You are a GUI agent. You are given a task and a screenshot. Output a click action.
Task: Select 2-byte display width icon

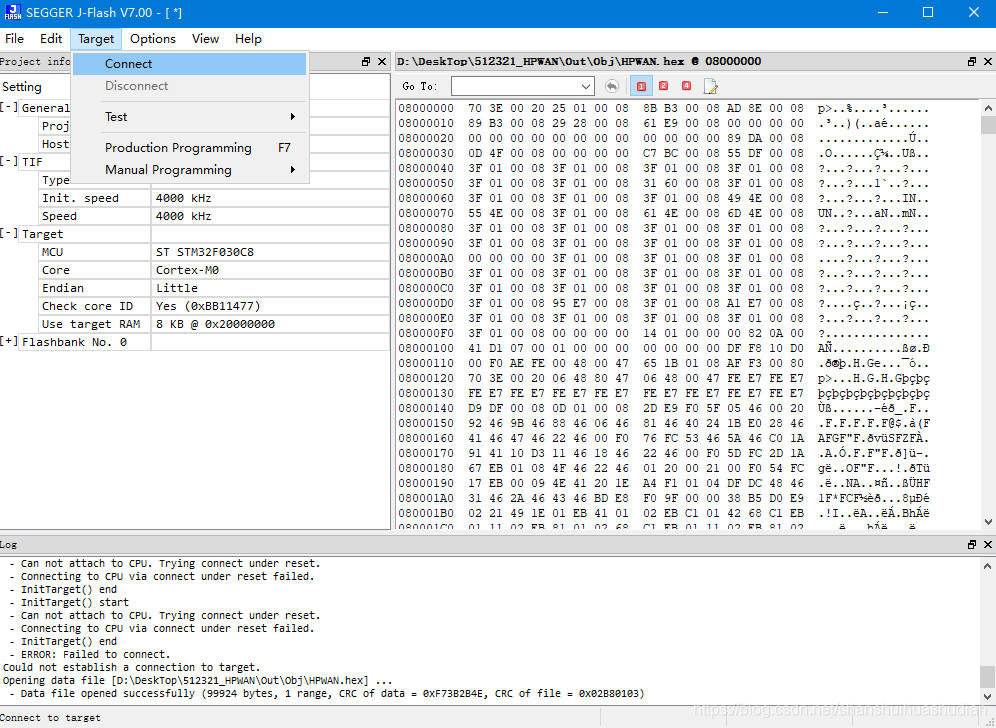tap(663, 86)
